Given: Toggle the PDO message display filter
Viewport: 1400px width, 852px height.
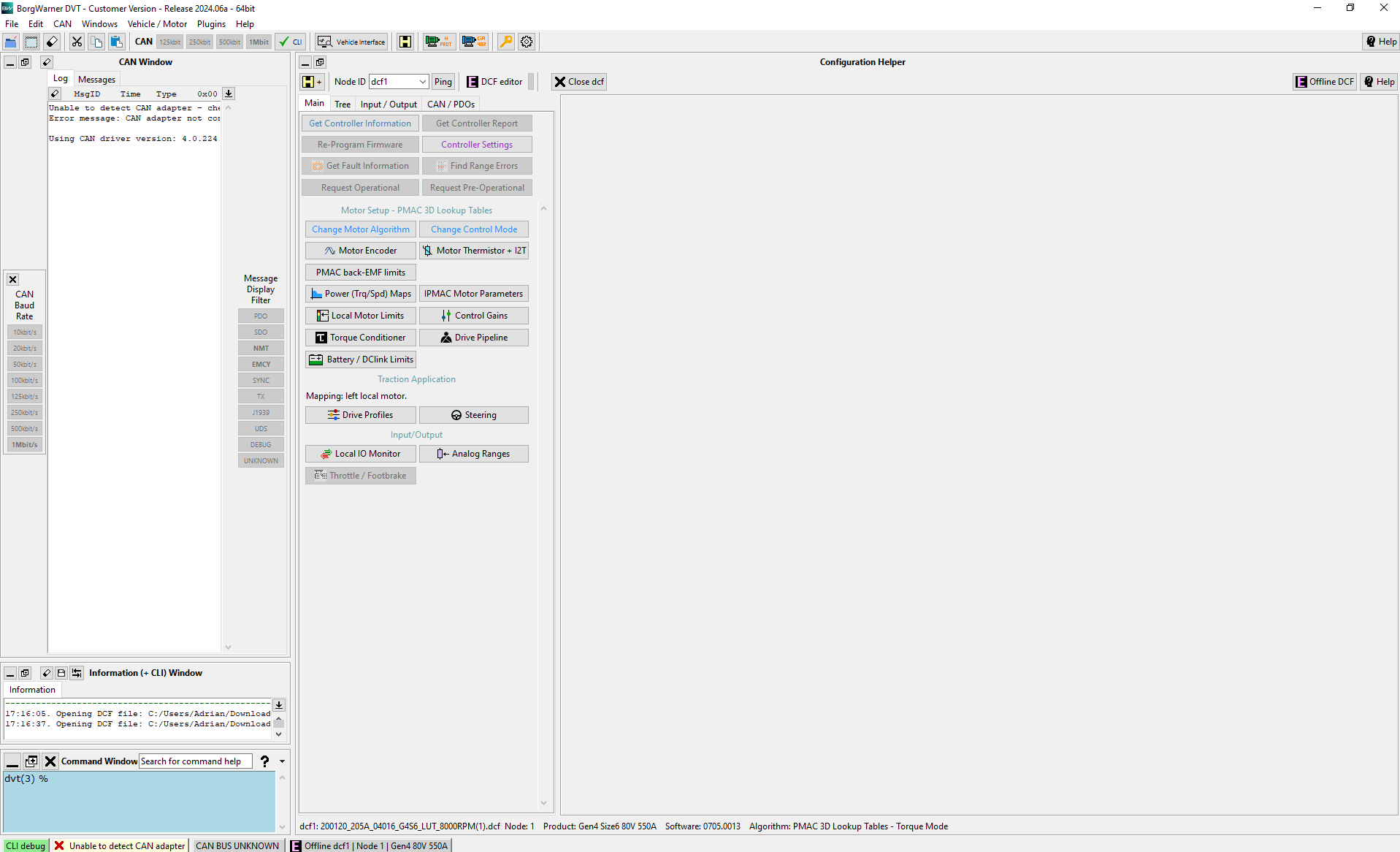Looking at the screenshot, I should click(x=261, y=316).
